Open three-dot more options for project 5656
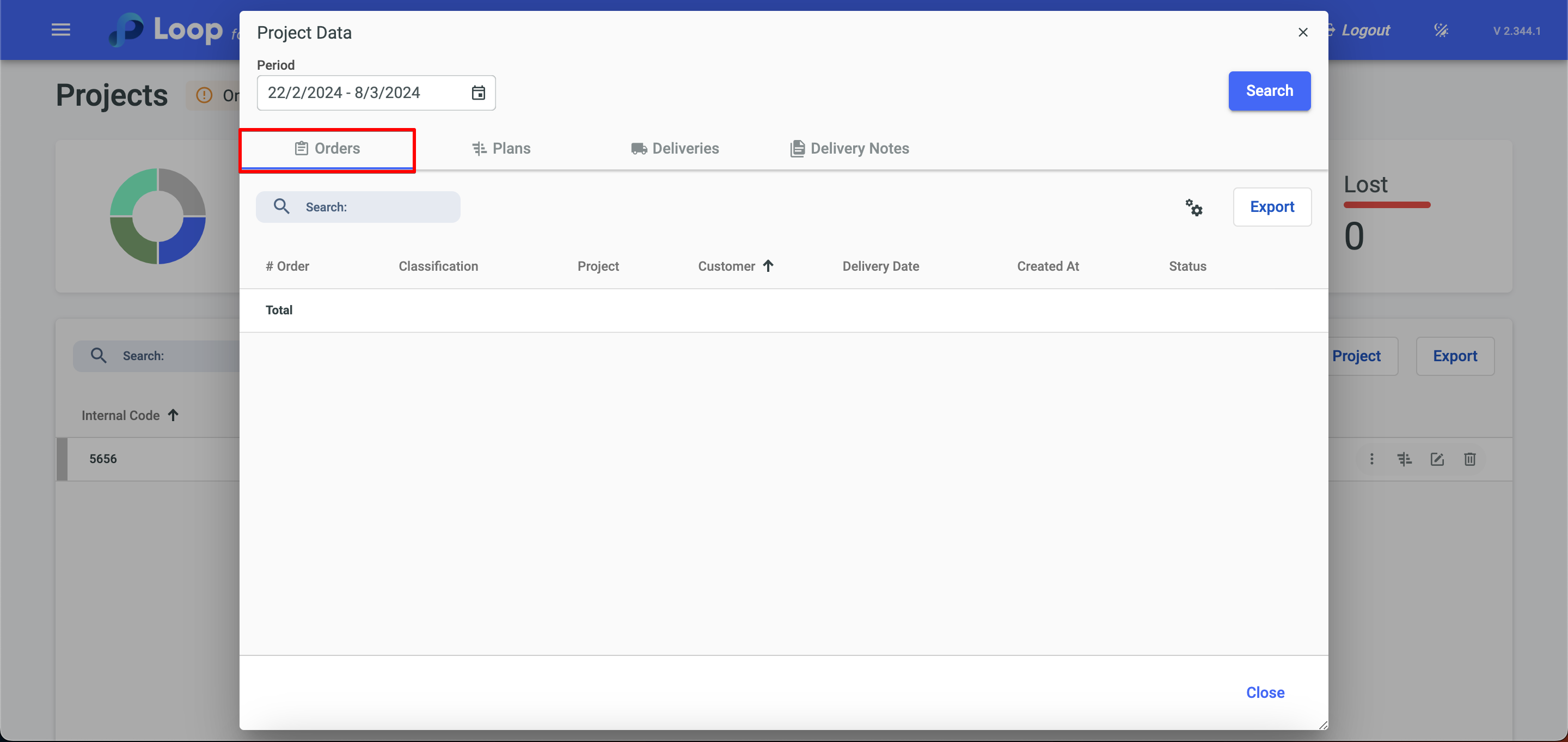Image resolution: width=1568 pixels, height=742 pixels. point(1371,459)
